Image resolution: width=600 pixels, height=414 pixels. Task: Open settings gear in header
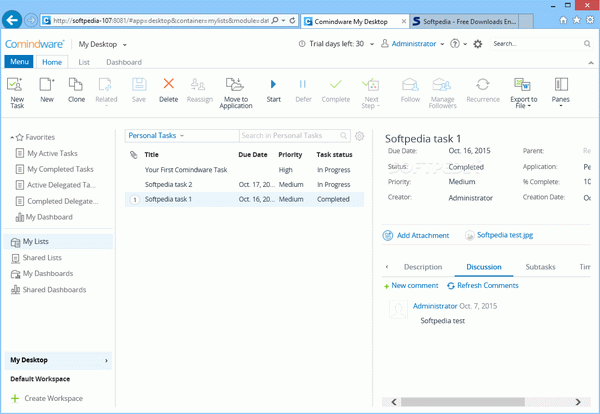478,44
